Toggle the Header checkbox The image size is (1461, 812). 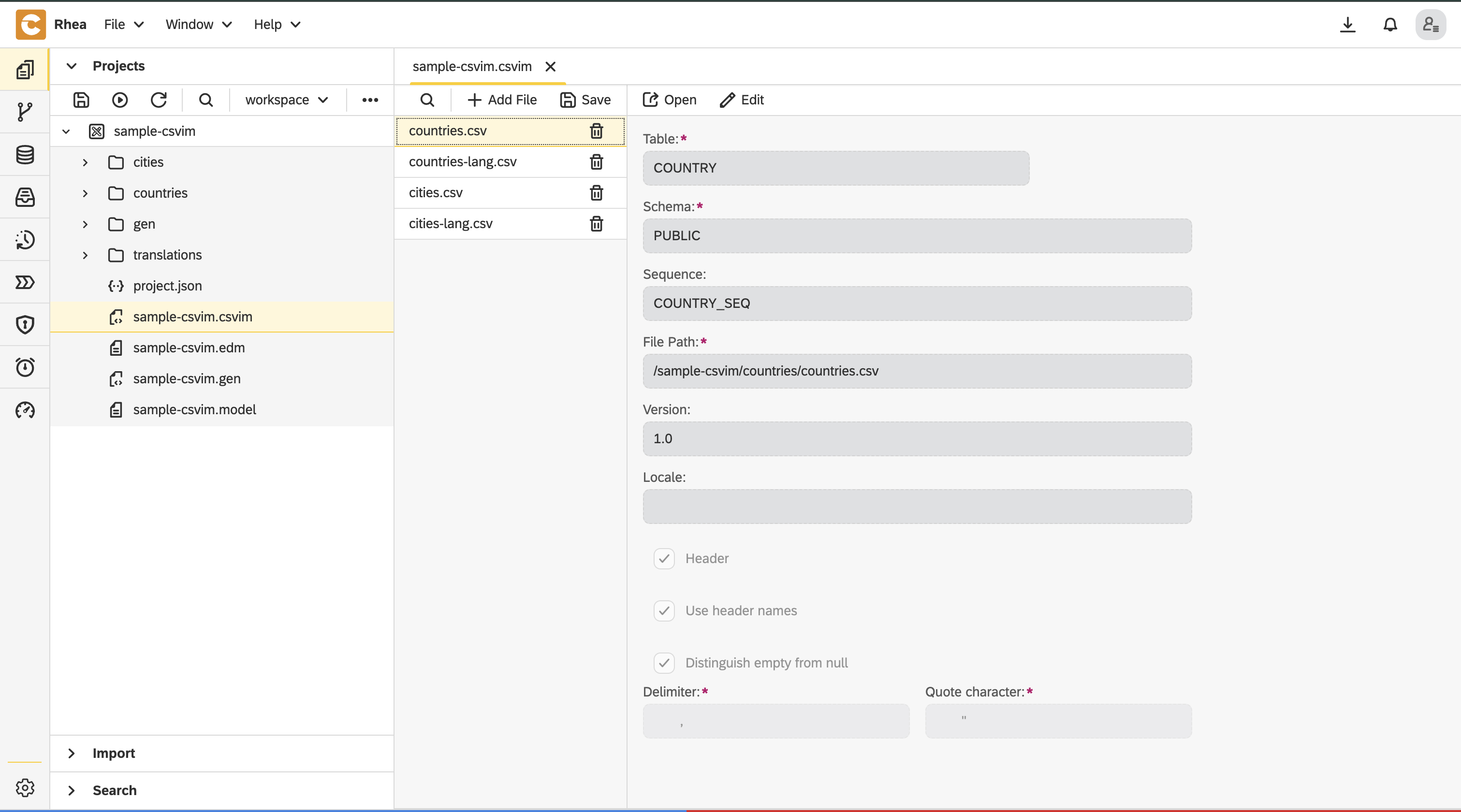click(x=664, y=559)
